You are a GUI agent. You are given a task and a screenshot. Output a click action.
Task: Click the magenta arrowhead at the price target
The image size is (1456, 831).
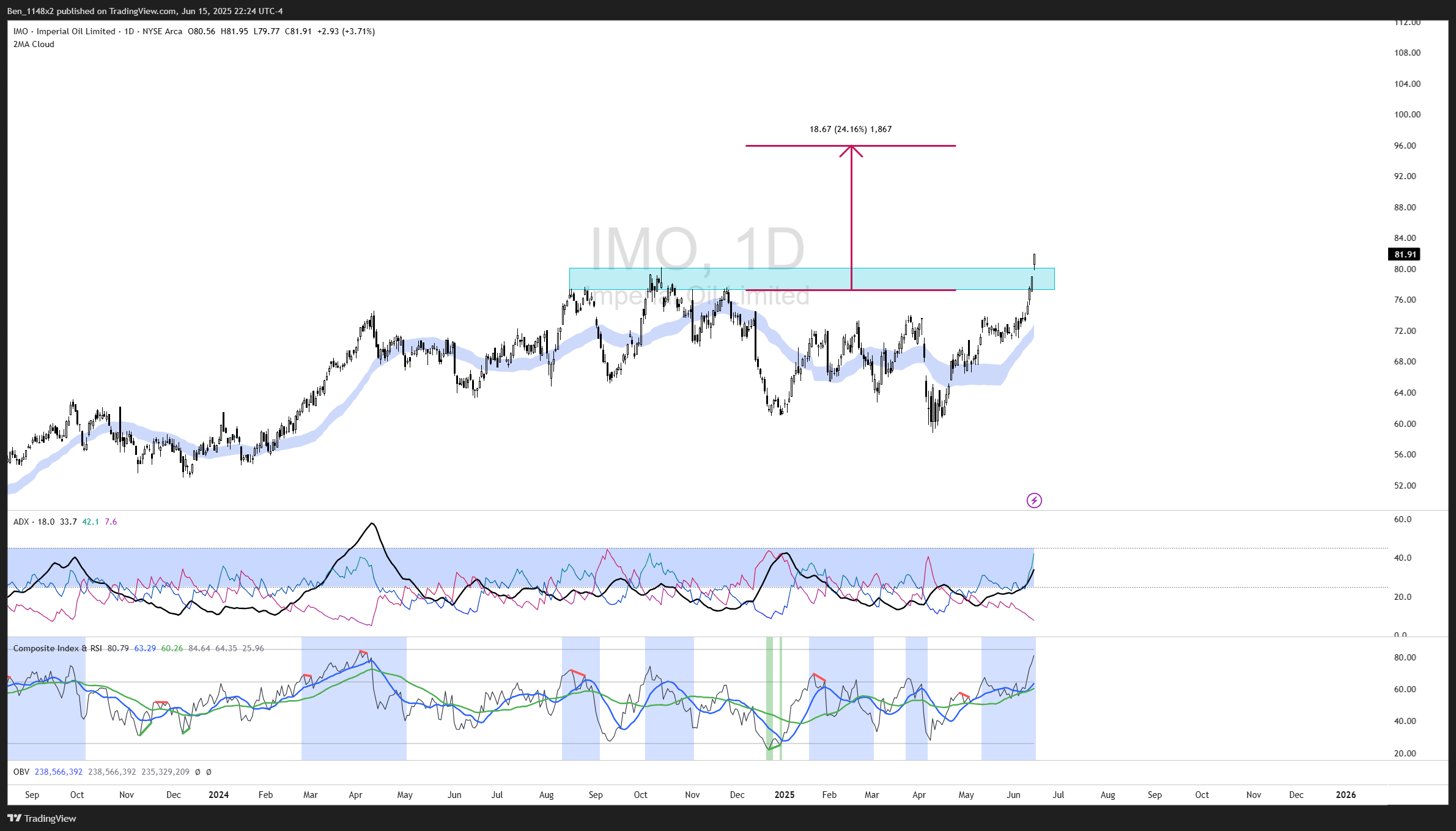tap(851, 150)
